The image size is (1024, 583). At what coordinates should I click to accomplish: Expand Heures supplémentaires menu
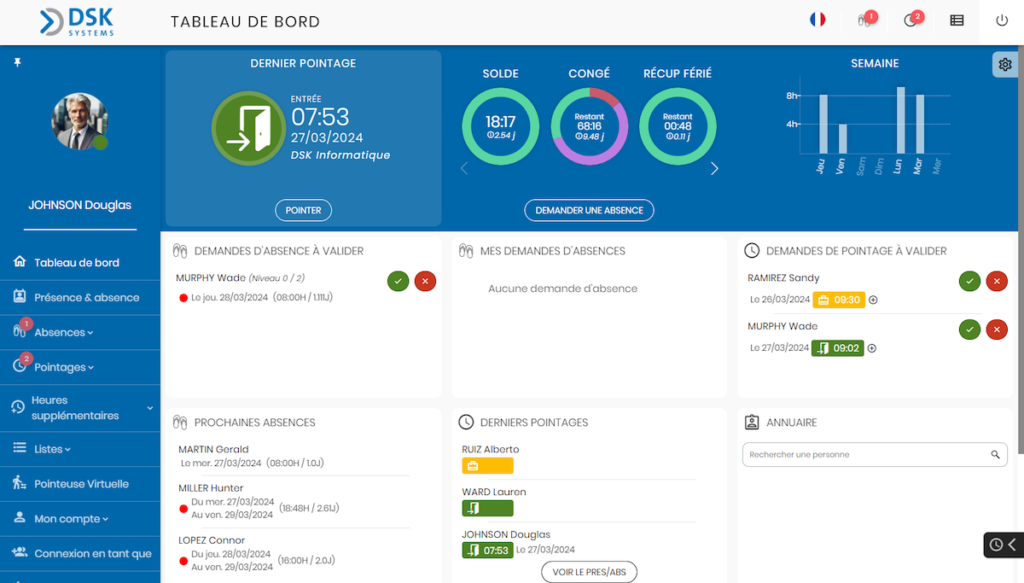click(x=80, y=408)
